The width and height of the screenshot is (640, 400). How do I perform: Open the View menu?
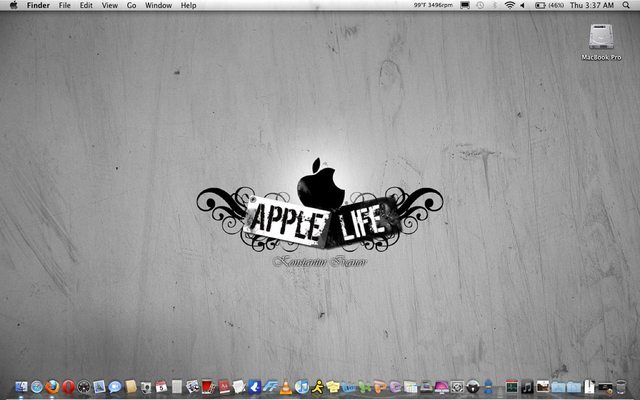tap(109, 5)
